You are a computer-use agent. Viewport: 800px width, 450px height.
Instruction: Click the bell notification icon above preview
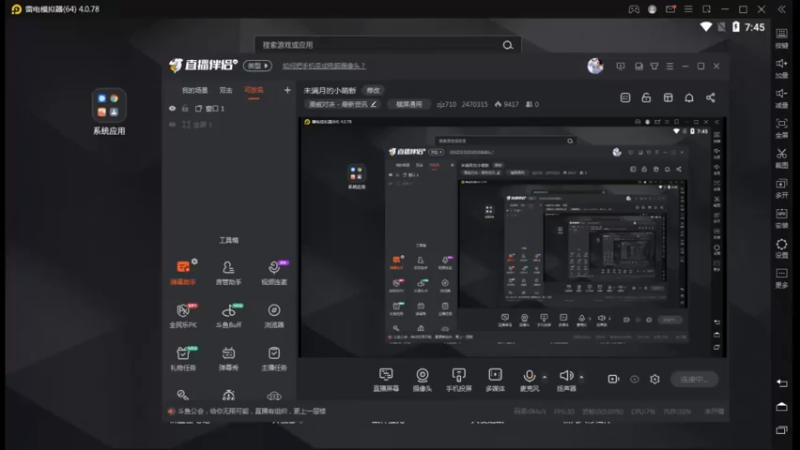click(x=689, y=98)
